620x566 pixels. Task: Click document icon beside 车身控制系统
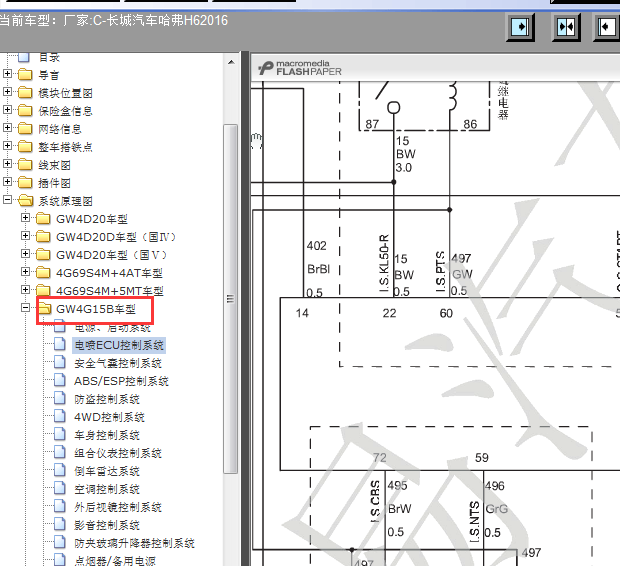60,434
